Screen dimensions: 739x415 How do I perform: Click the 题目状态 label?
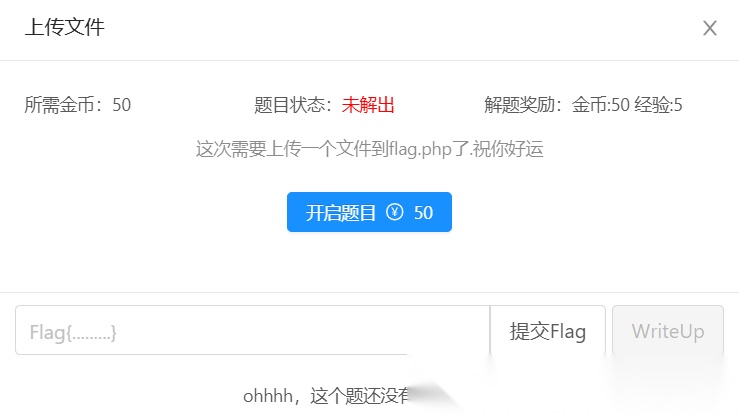click(x=292, y=105)
